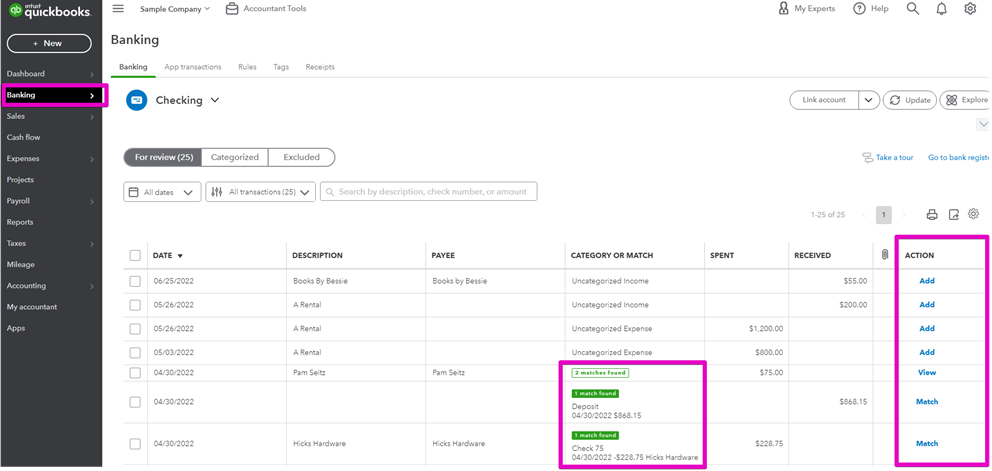992x471 pixels.
Task: Click View for Pam Seitz row
Action: (927, 373)
